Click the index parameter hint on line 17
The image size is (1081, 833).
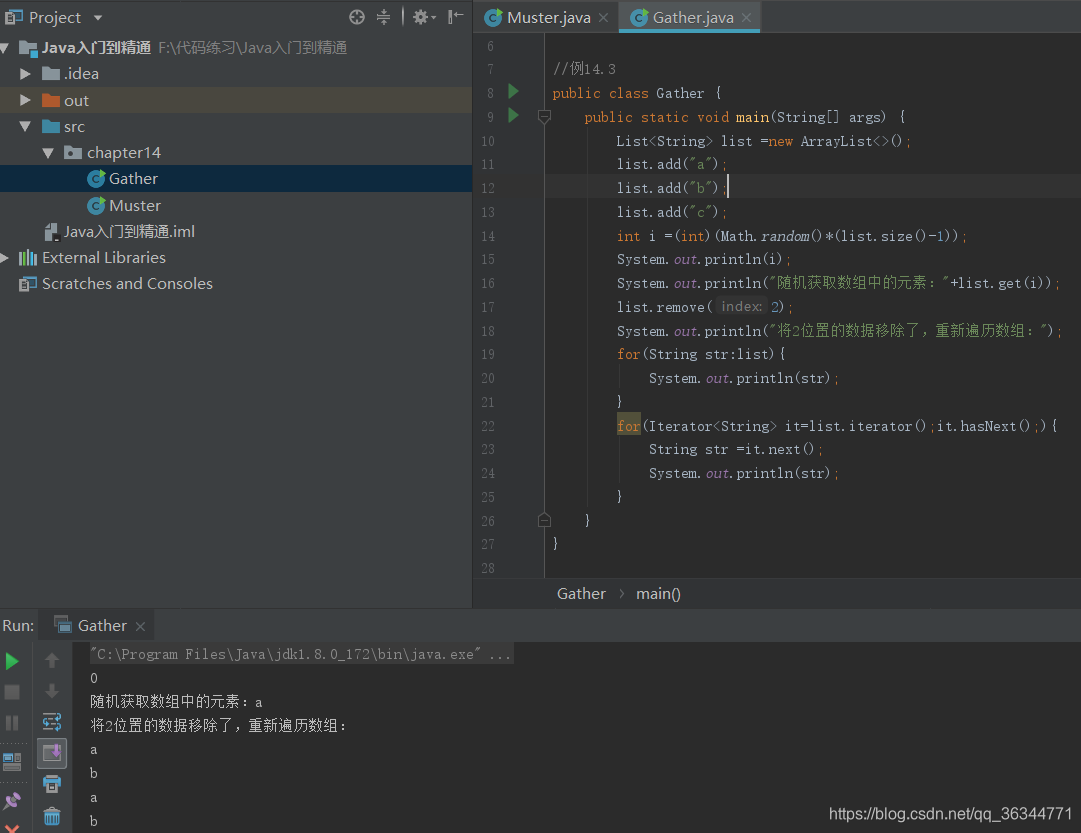pos(741,306)
